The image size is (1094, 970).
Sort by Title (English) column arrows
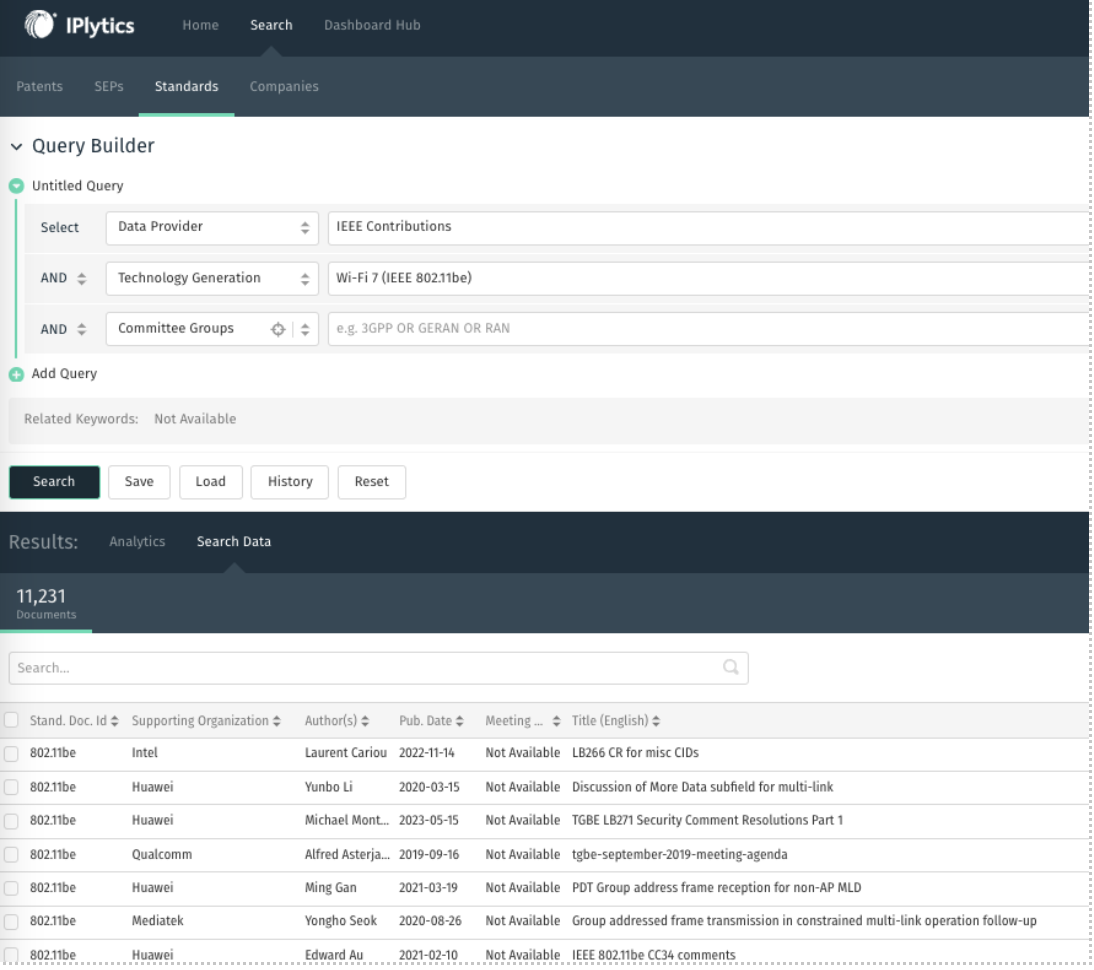656,721
